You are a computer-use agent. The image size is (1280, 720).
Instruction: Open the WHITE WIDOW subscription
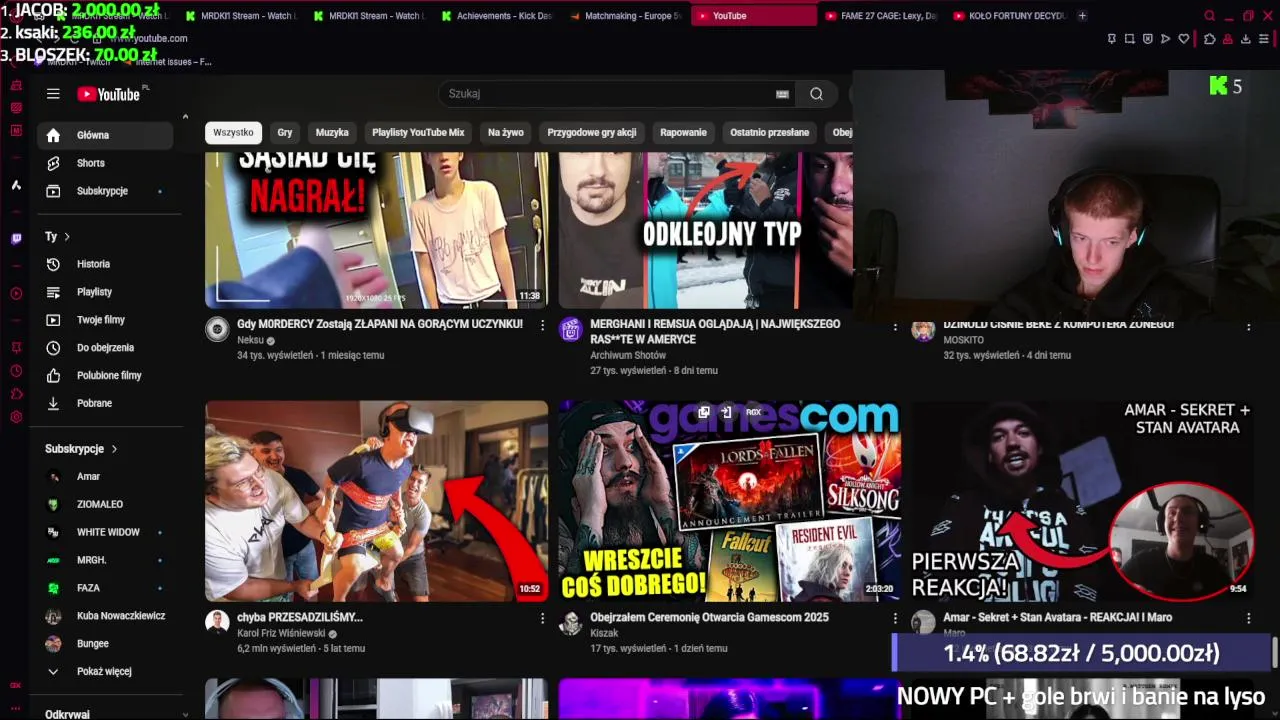click(105, 532)
